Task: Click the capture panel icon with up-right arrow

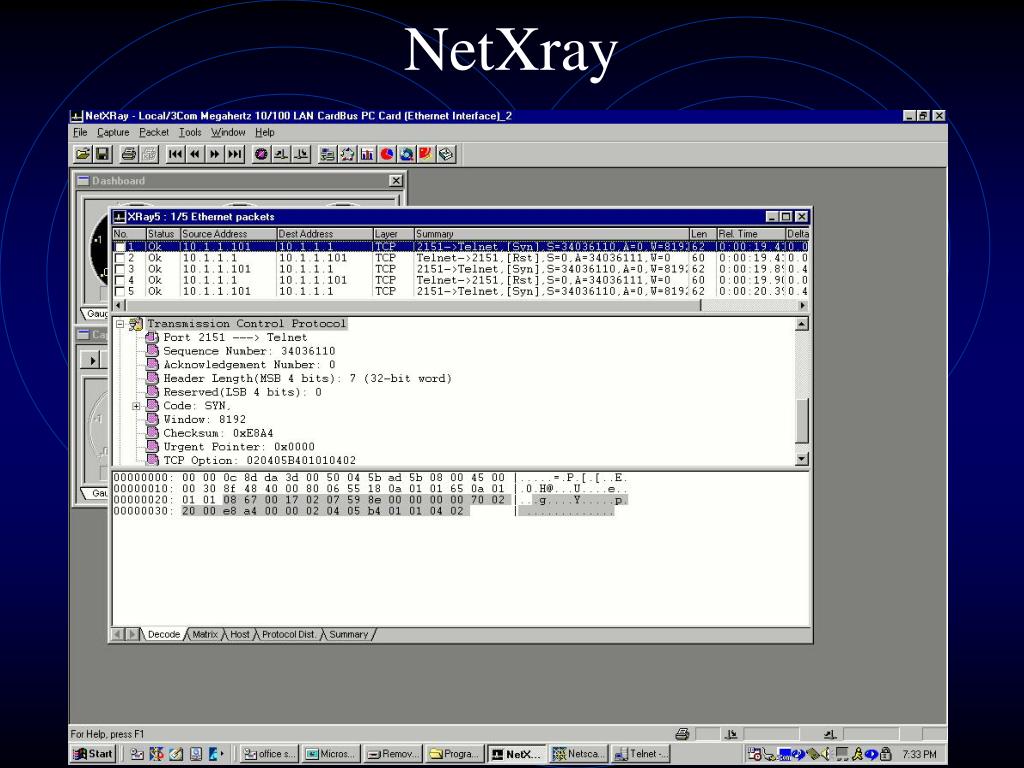Action: point(281,154)
